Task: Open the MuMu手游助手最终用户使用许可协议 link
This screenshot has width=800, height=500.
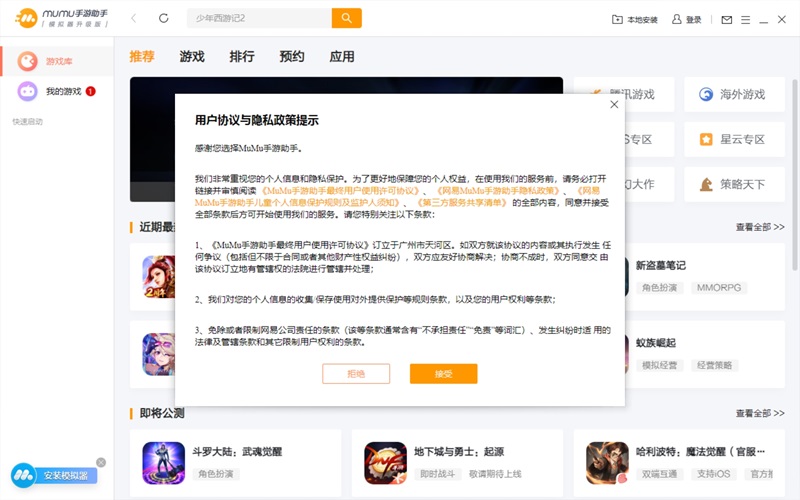Action: [340, 191]
